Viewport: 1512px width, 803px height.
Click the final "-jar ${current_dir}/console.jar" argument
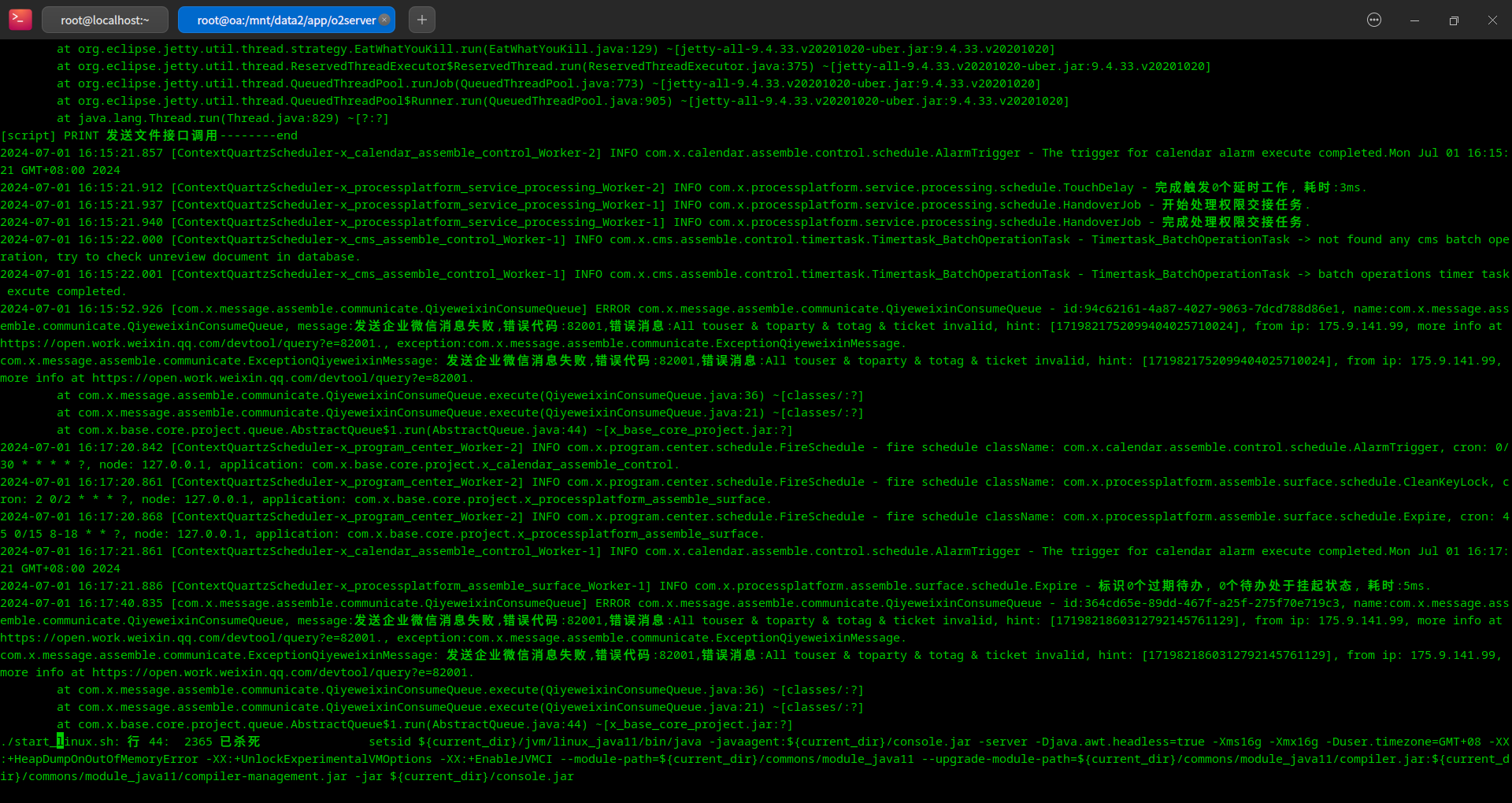click(x=465, y=776)
